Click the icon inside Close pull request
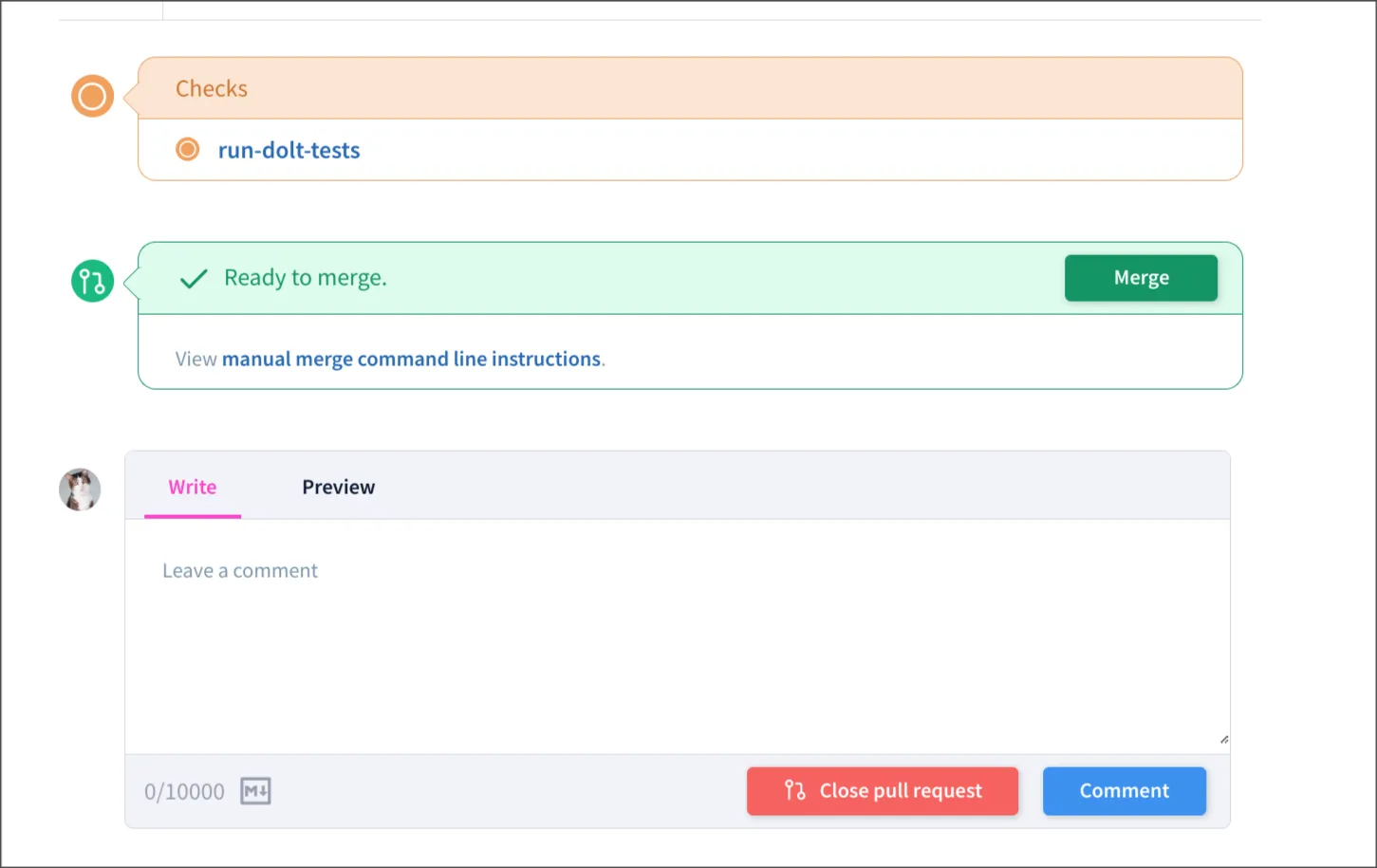The width and height of the screenshot is (1377, 868). point(794,790)
